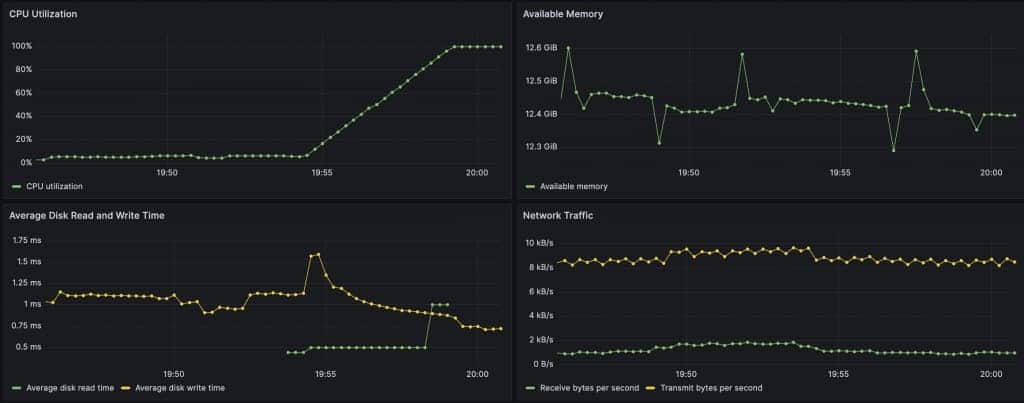Click the yellow disk write time legend swatch
Image resolution: width=1024 pixels, height=403 pixels.
126,388
